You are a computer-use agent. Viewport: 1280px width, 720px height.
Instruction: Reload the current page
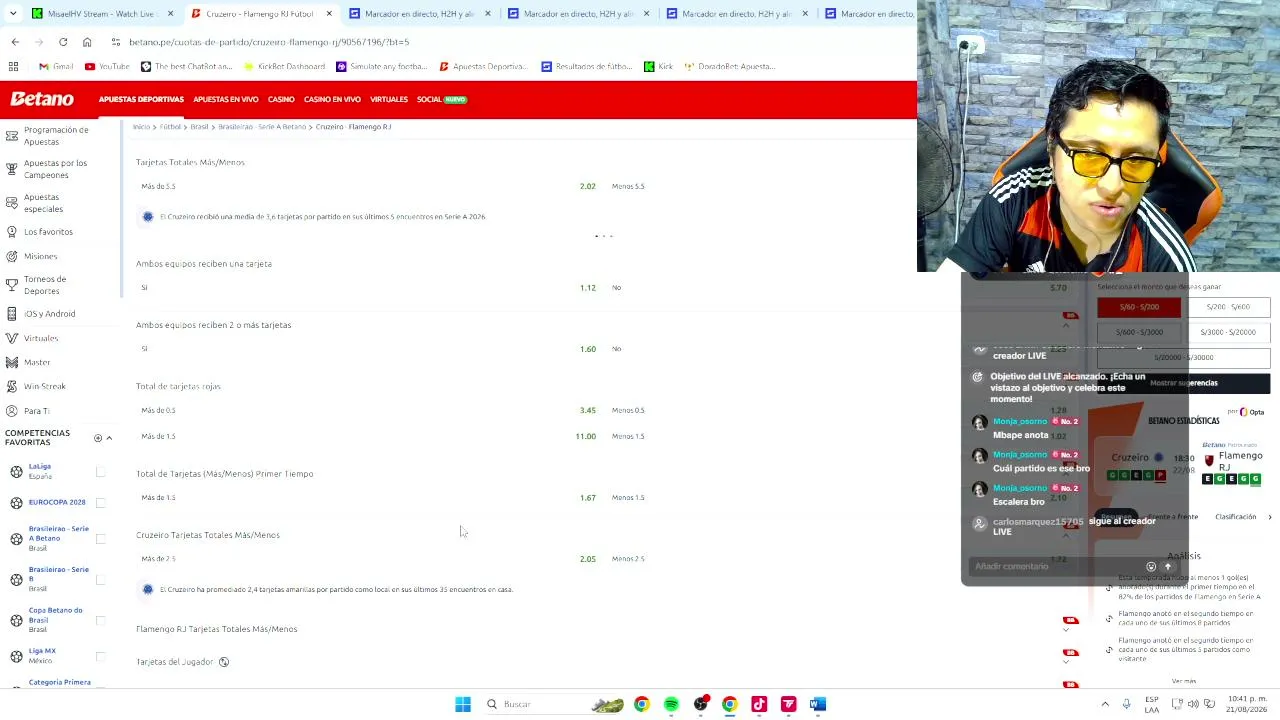63,42
